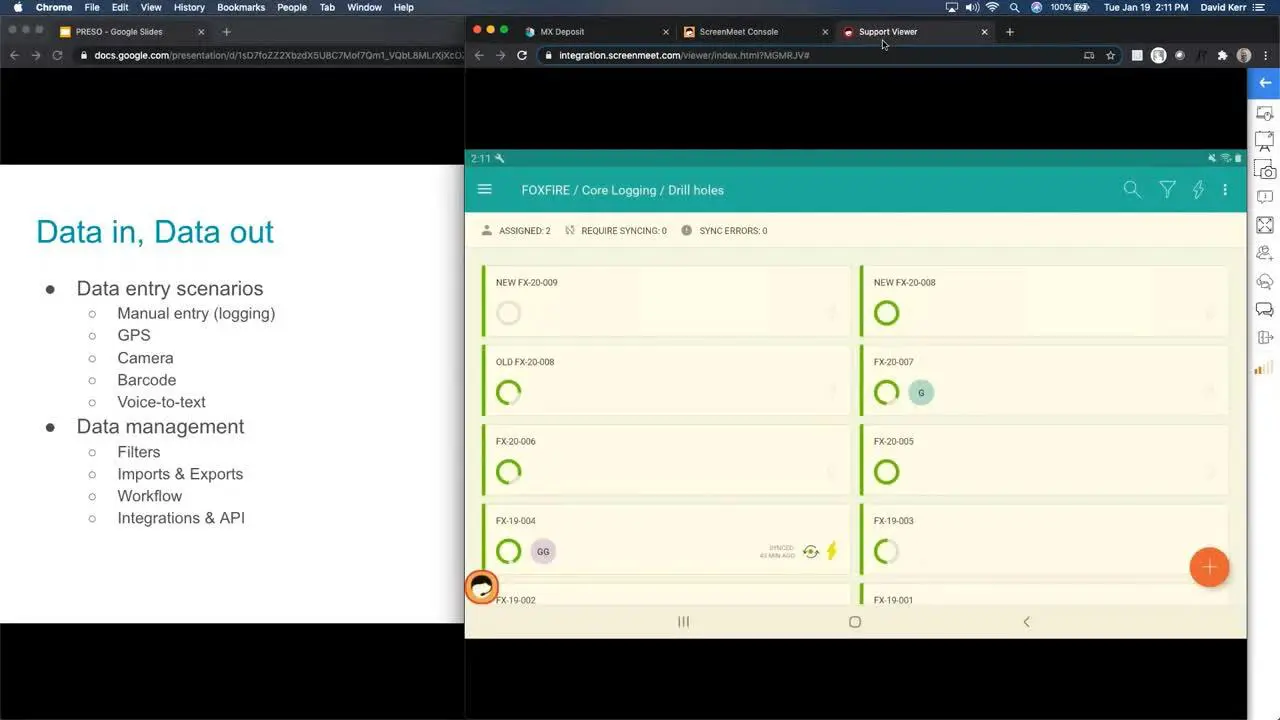Screen dimensions: 1280x720
Task: Tap the progress ring on FX-20-006
Action: [508, 472]
